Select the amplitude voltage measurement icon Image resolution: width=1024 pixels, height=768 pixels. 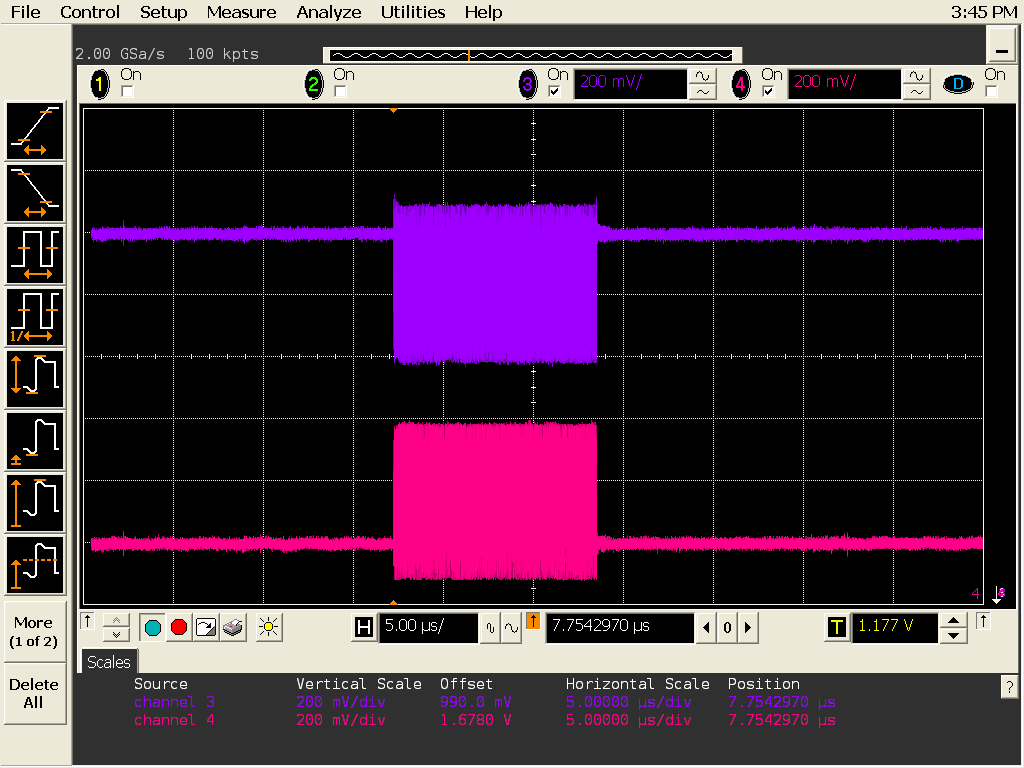click(x=35, y=503)
